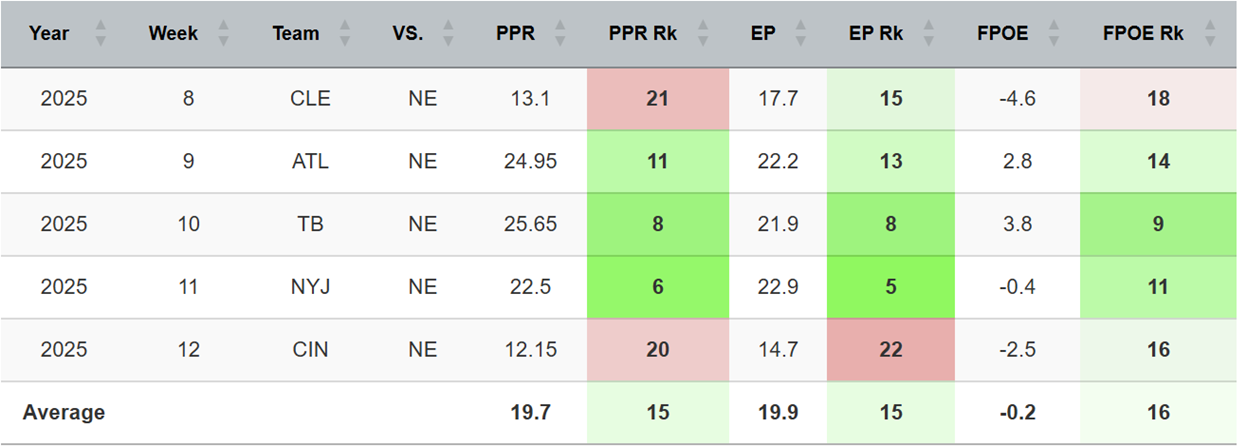Sort table by Team column label
This screenshot has height=448, width=1247.
[x=295, y=34]
